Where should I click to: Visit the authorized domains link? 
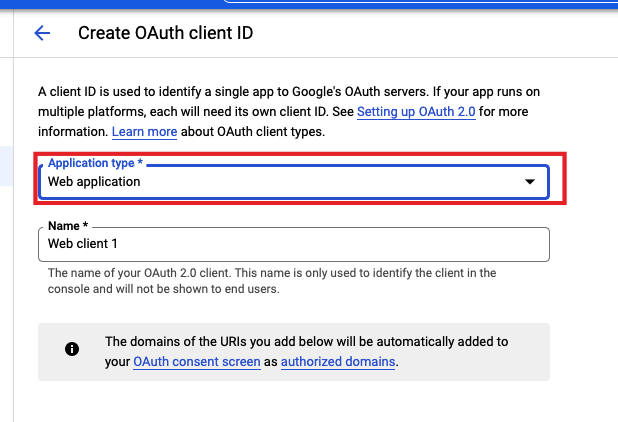(x=338, y=362)
